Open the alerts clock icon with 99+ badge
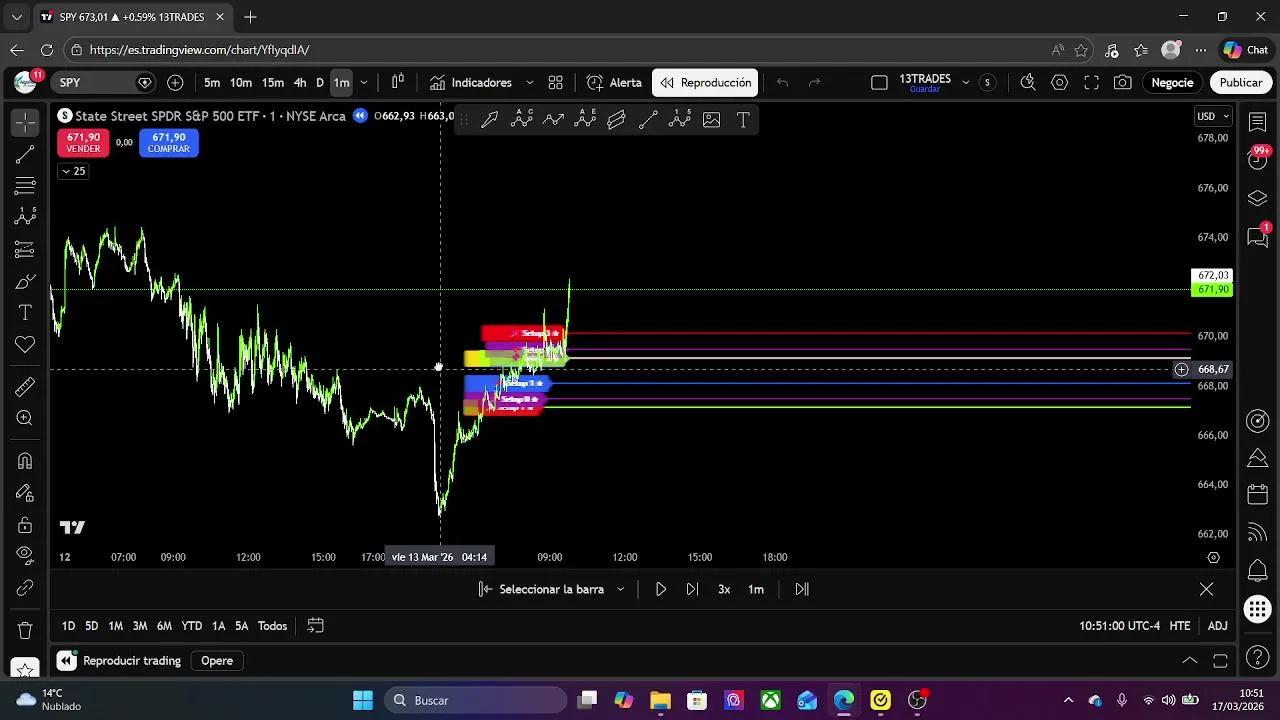 click(x=1258, y=159)
